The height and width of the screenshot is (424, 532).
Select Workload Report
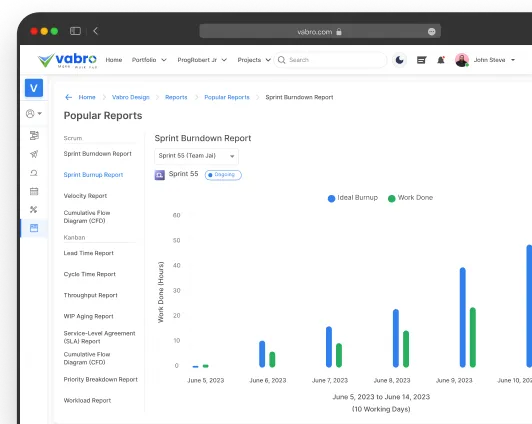[x=87, y=401]
